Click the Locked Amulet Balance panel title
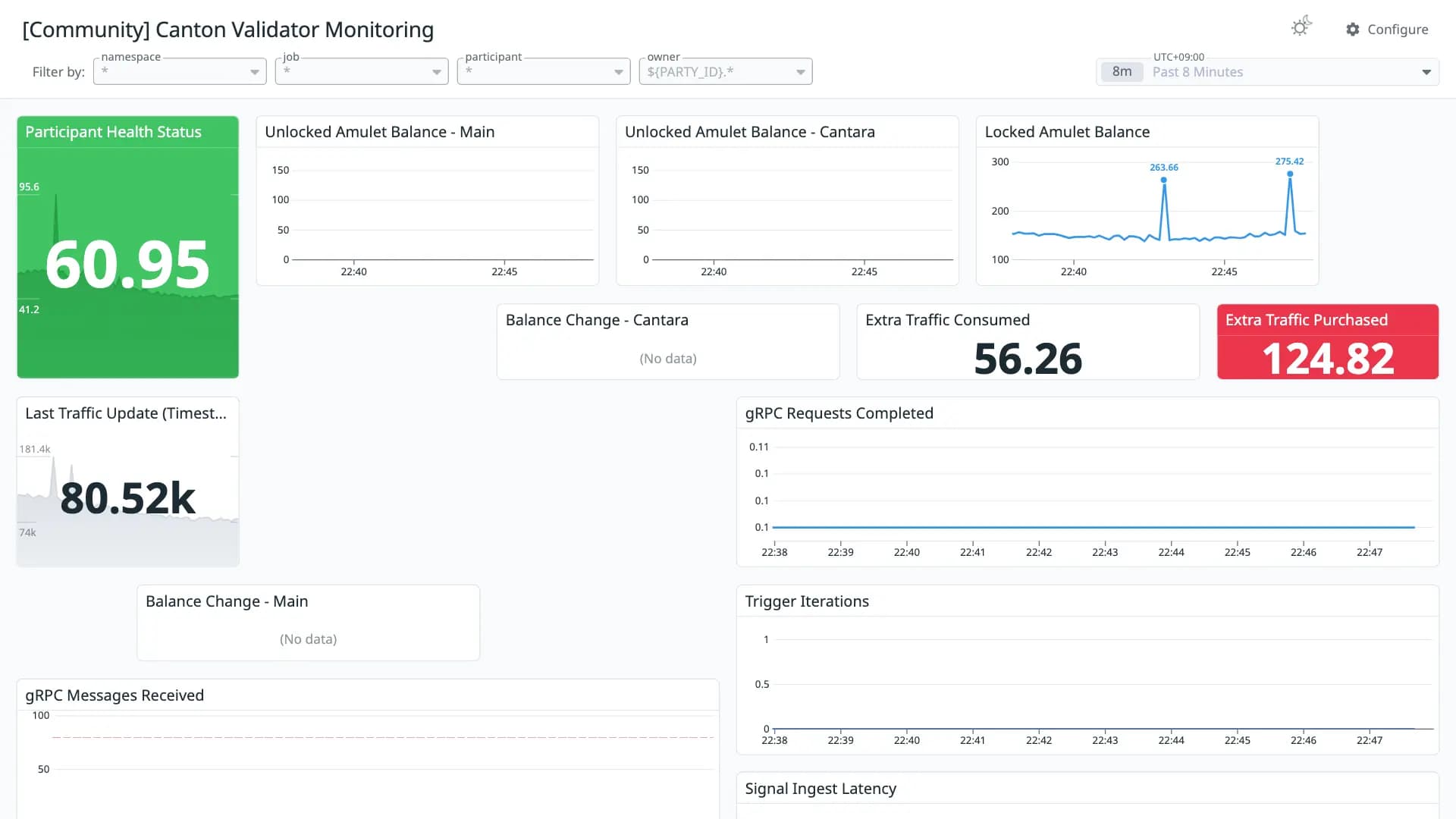This screenshot has height=819, width=1456. pos(1067,132)
